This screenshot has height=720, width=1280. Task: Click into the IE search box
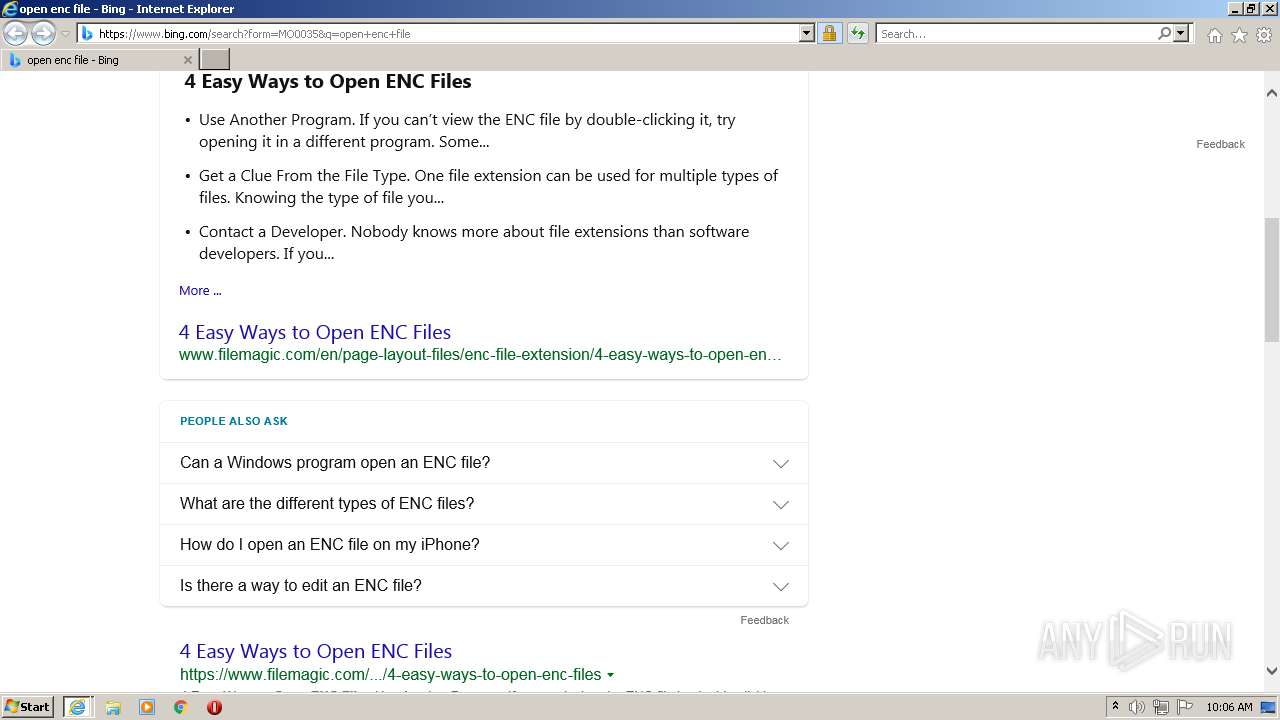(x=1016, y=33)
